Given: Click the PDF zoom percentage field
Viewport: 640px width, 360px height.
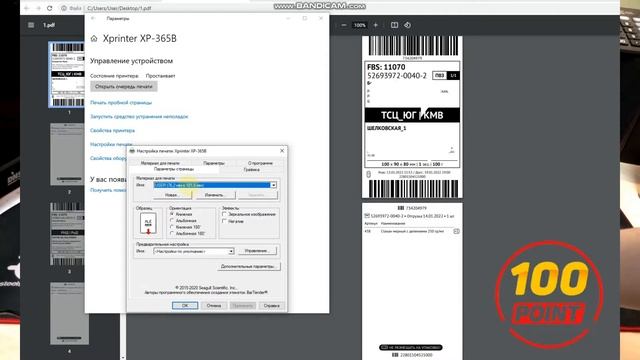Looking at the screenshot, I should pyautogui.click(x=360, y=25).
